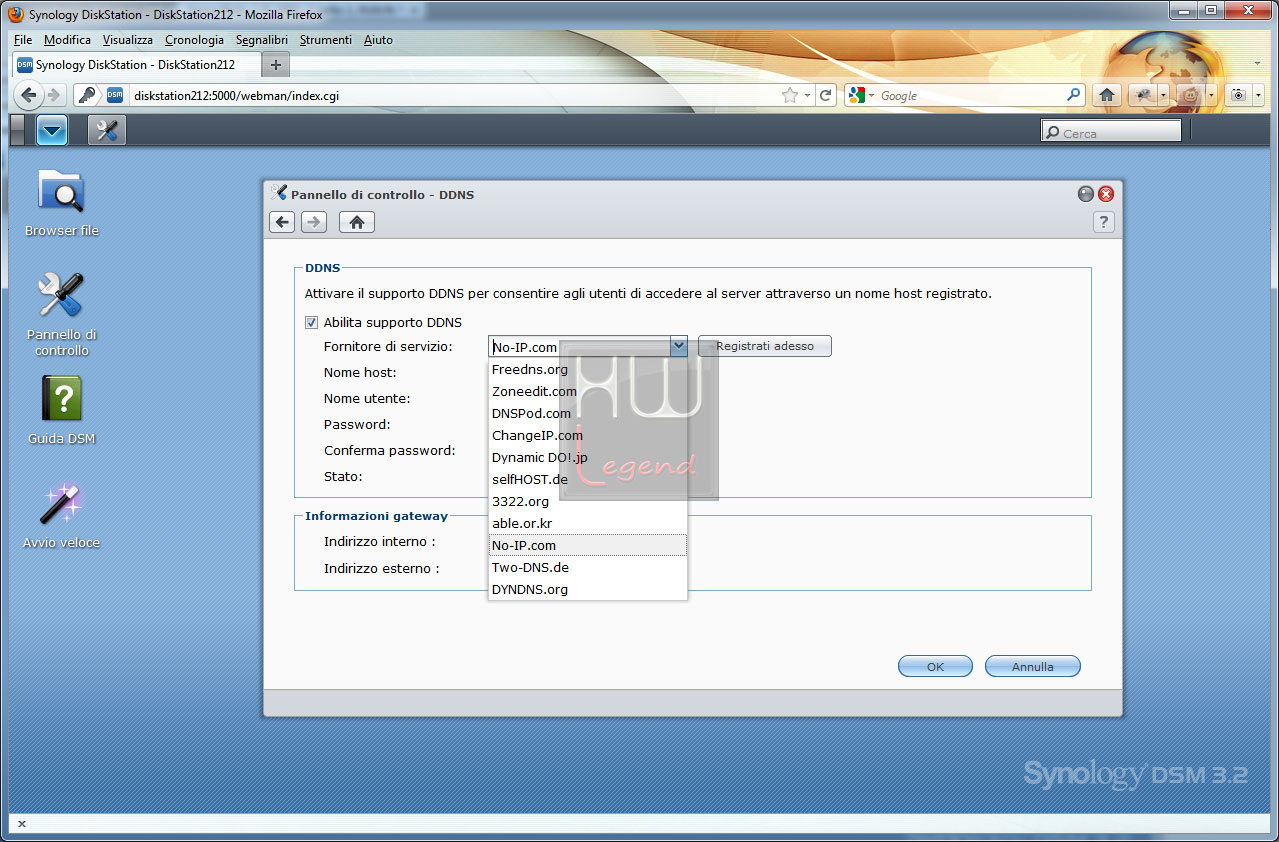Choose Two-DNS.de from the provider list

588,567
